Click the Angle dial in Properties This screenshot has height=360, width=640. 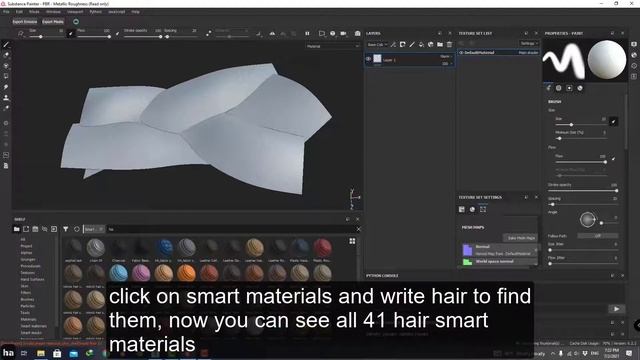pyautogui.click(x=588, y=220)
